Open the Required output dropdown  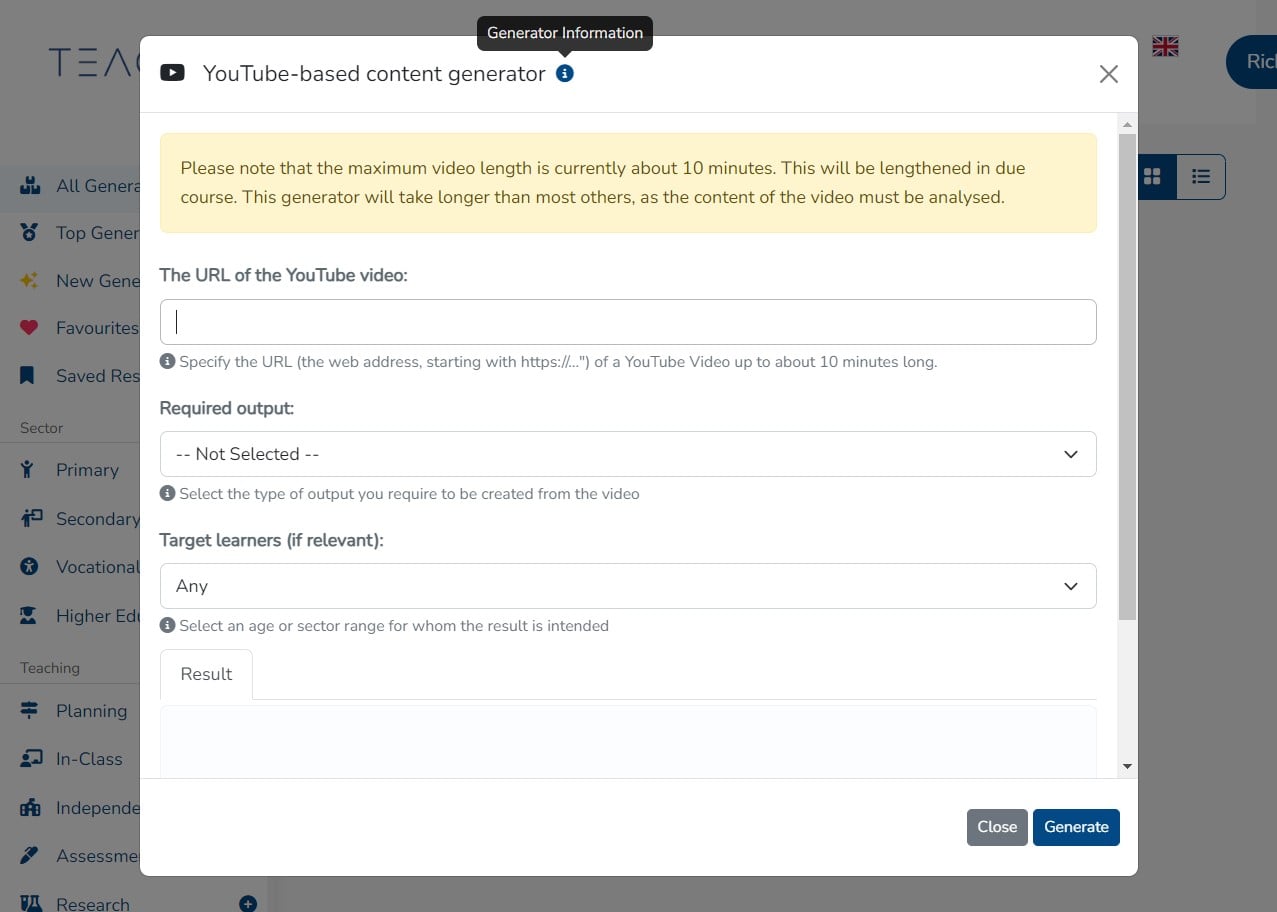(x=627, y=454)
